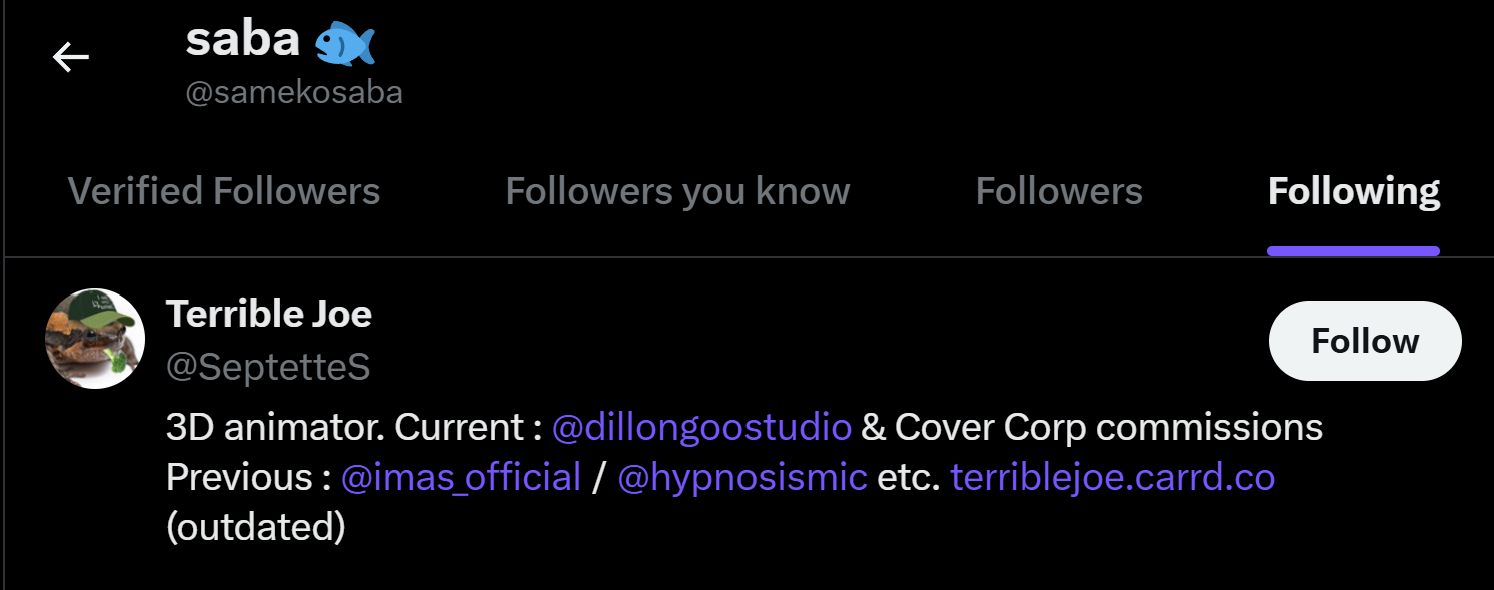Viewport: 1494px width, 590px height.
Task: Click the @SeptetteS username handle
Action: coord(268,367)
